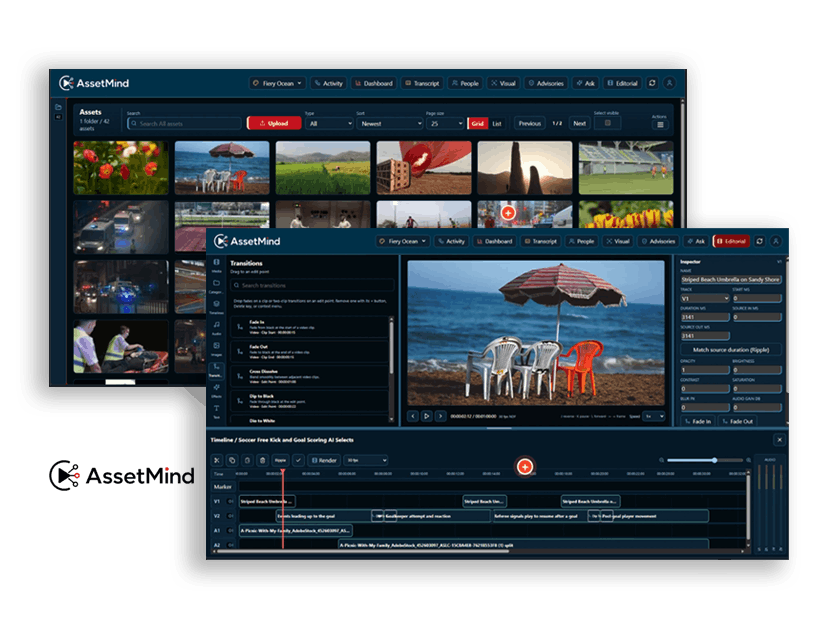Click the red Upload button

pyautogui.click(x=274, y=123)
